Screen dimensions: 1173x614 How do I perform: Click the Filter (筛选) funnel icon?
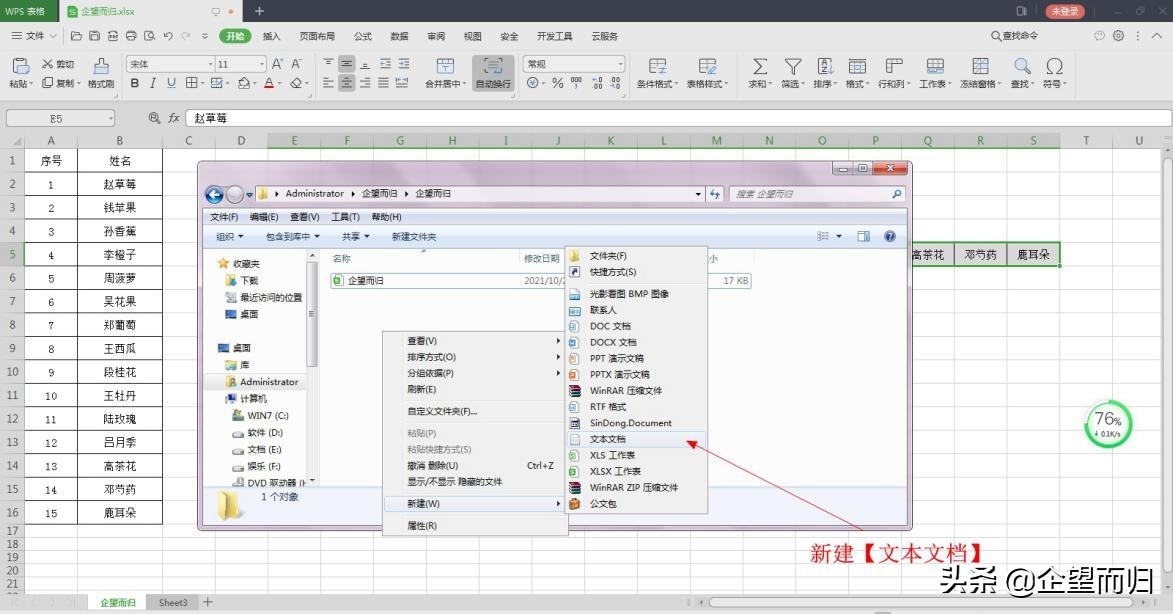pyautogui.click(x=792, y=66)
